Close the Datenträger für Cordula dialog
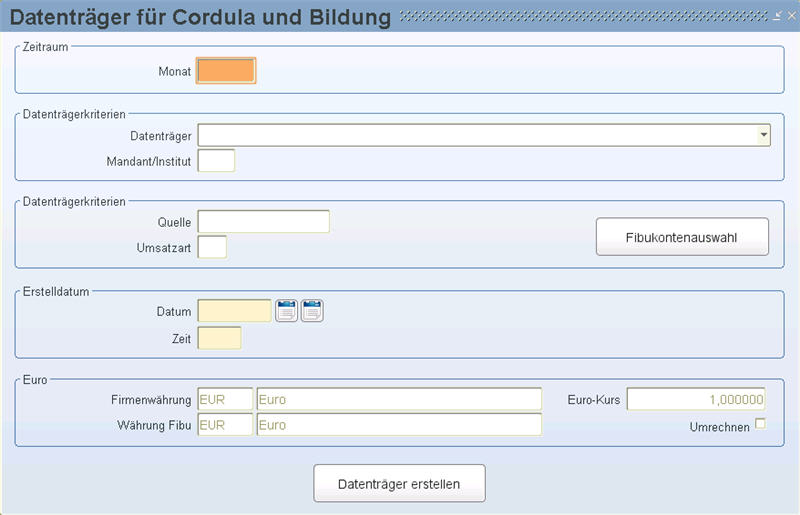Screen dimensions: 800x515 [791, 16]
